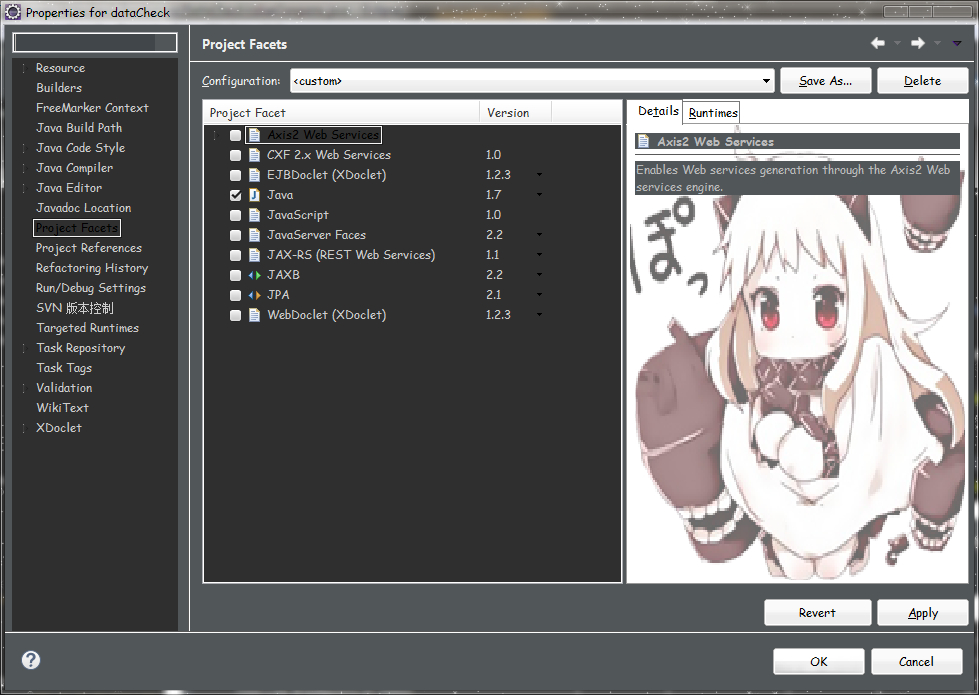Focus the filter text field
The width and height of the screenshot is (979, 695).
(95, 42)
